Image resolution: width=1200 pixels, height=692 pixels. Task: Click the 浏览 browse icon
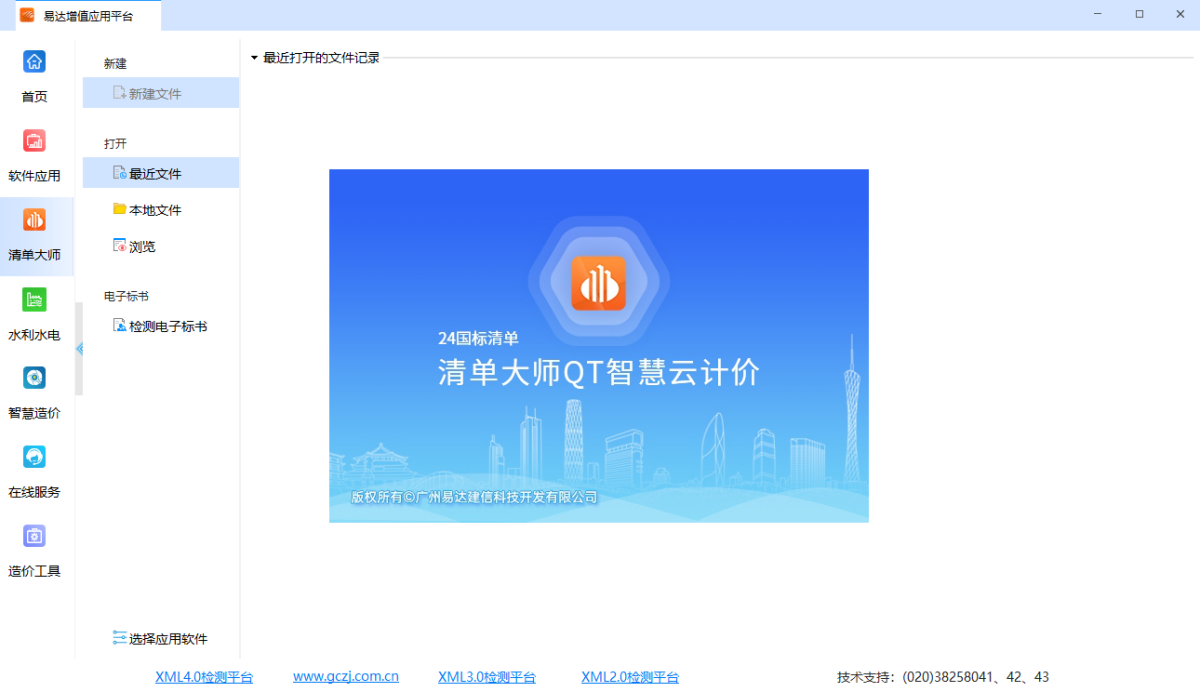(120, 245)
